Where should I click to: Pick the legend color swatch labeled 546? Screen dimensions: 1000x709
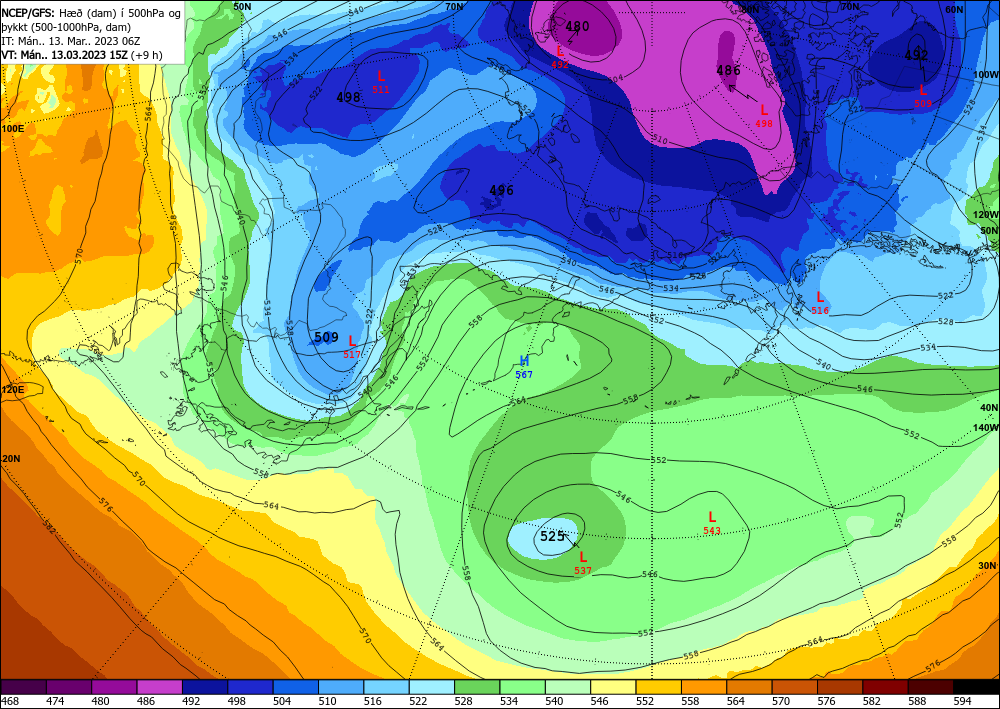(x=614, y=687)
